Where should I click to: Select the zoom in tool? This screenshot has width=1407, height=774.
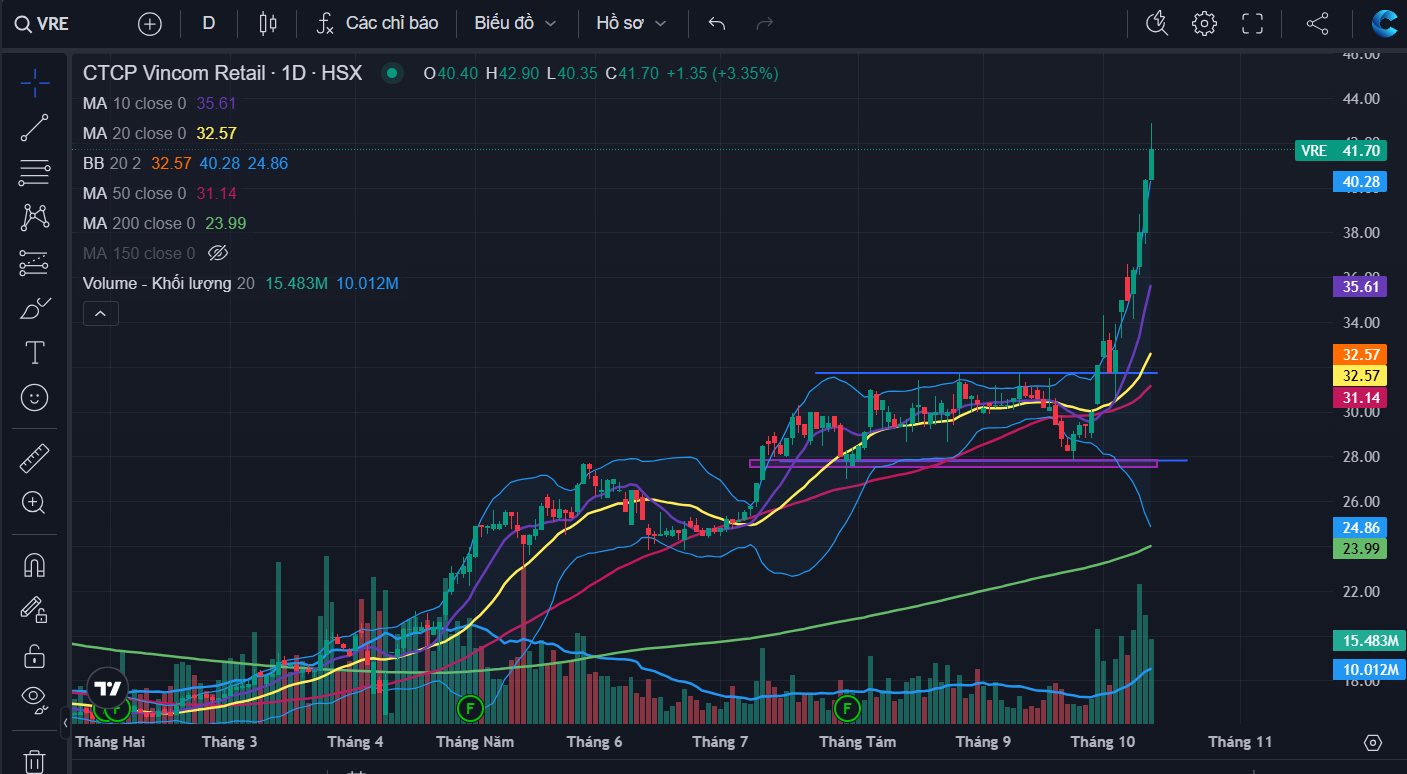pos(35,503)
